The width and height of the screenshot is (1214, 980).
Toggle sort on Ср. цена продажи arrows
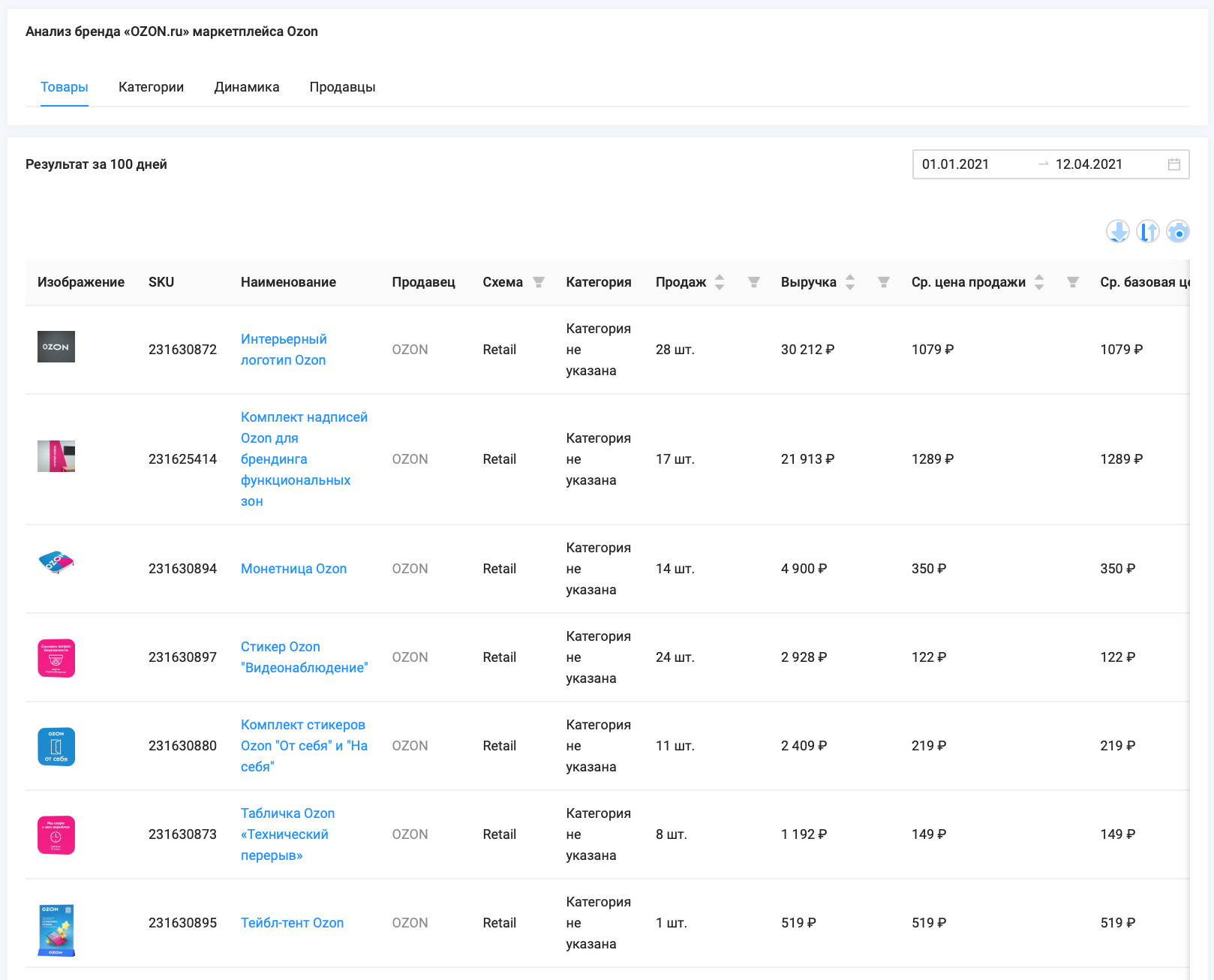1039,282
